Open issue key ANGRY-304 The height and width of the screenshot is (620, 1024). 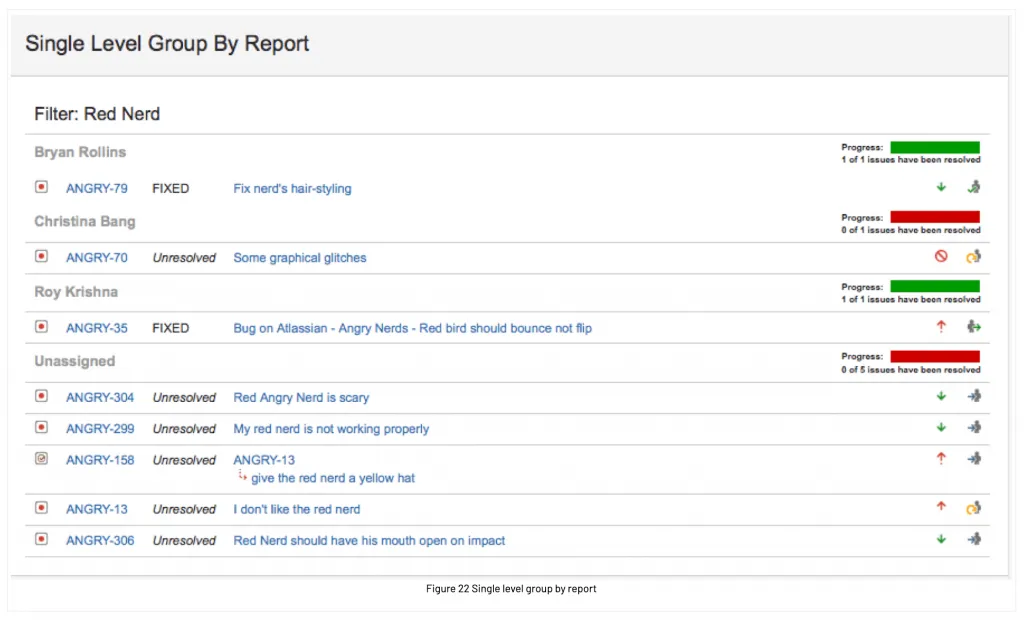click(x=100, y=397)
